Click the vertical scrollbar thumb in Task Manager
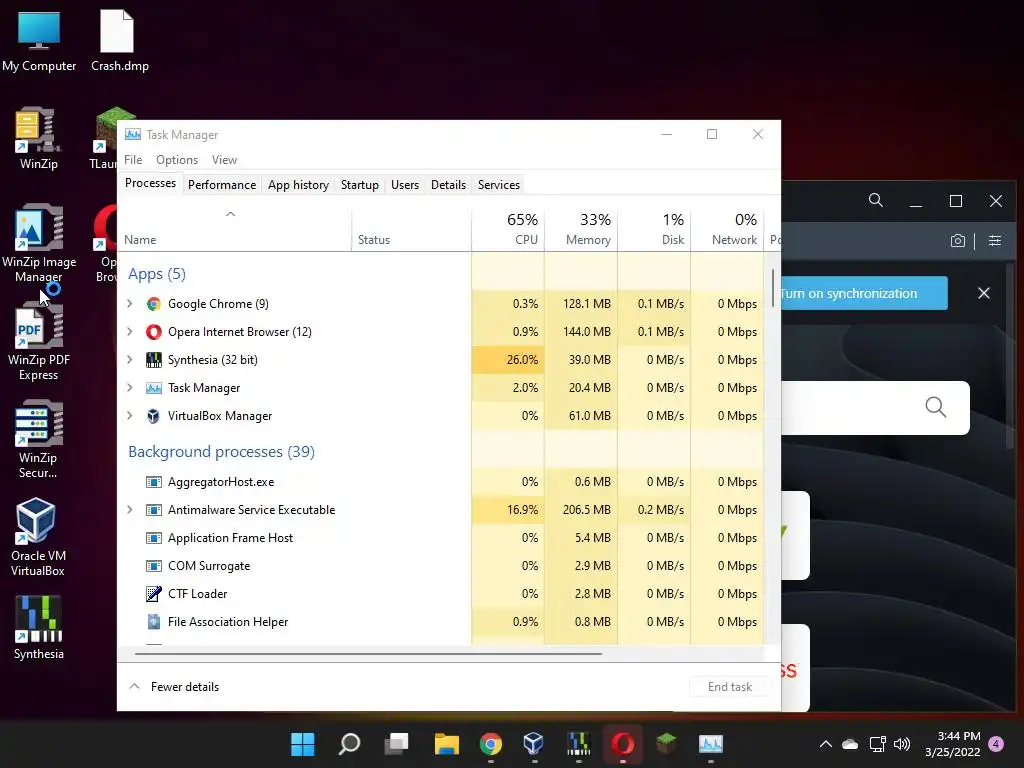 [x=773, y=287]
